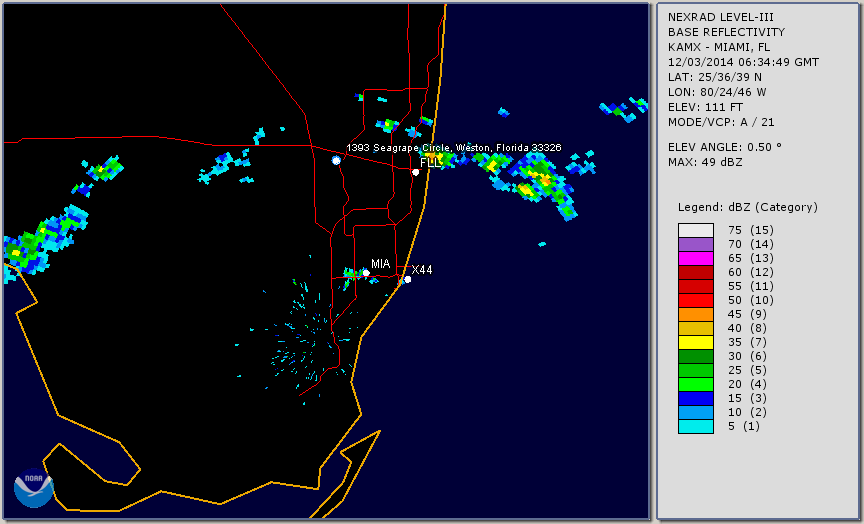864x524 pixels.
Task: Select the 35 dBZ yellow legend swatch
Action: tap(695, 342)
